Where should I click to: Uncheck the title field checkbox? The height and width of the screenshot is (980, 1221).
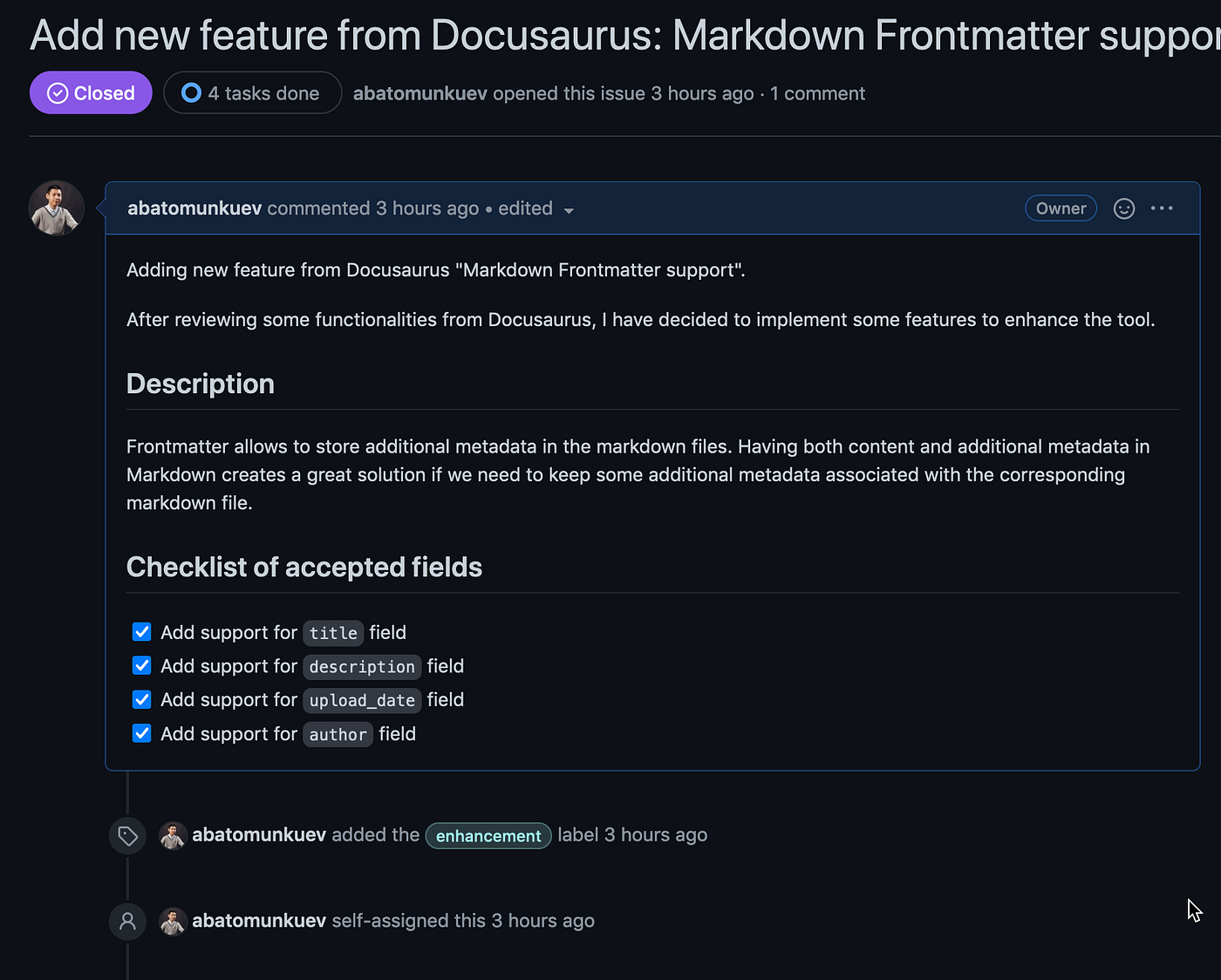pos(141,631)
